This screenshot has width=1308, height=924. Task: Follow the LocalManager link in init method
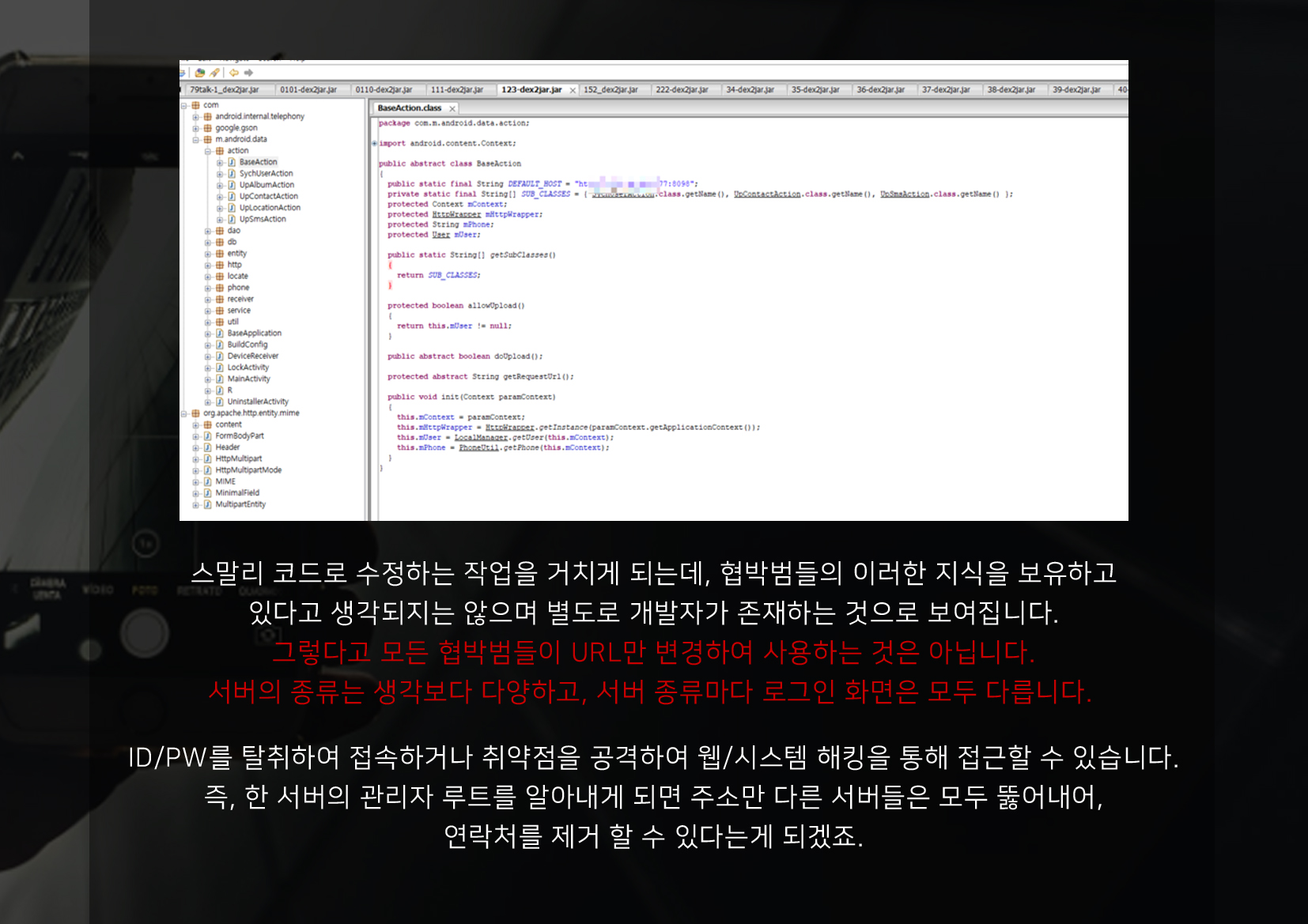[x=481, y=437]
